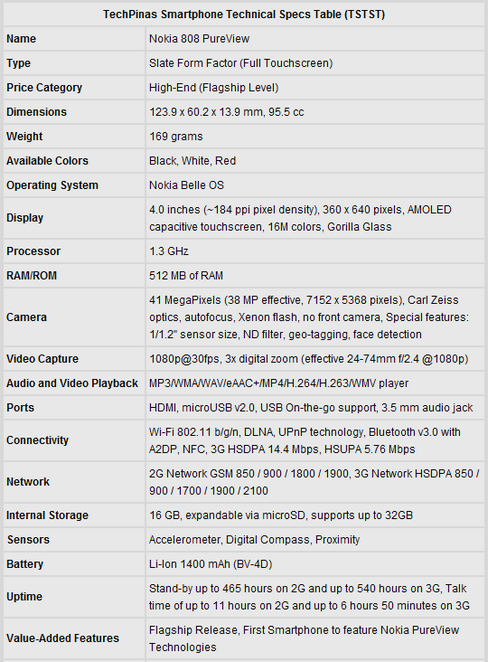The image size is (488, 662).
Task: Click the dimensions value 123.9 x 60.2 x 13.9 mm
Action: point(226,112)
